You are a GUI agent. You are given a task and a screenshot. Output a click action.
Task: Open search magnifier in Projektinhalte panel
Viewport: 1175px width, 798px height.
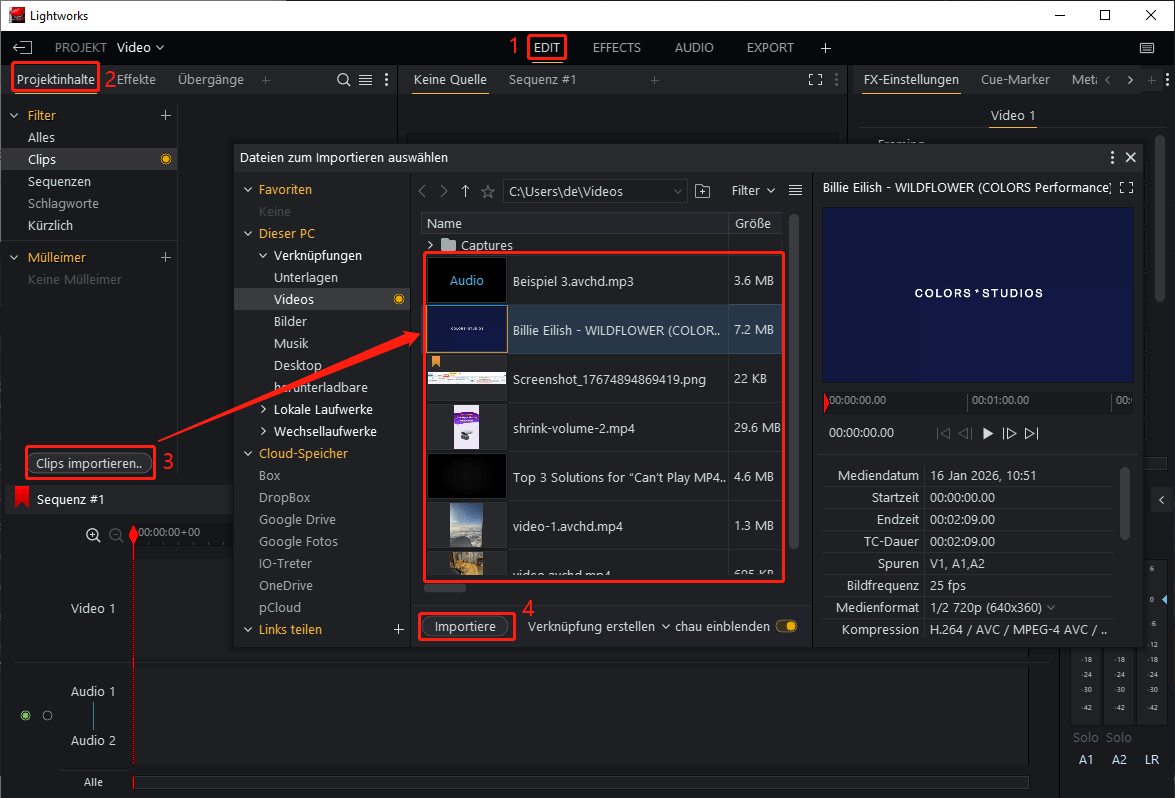coord(343,80)
